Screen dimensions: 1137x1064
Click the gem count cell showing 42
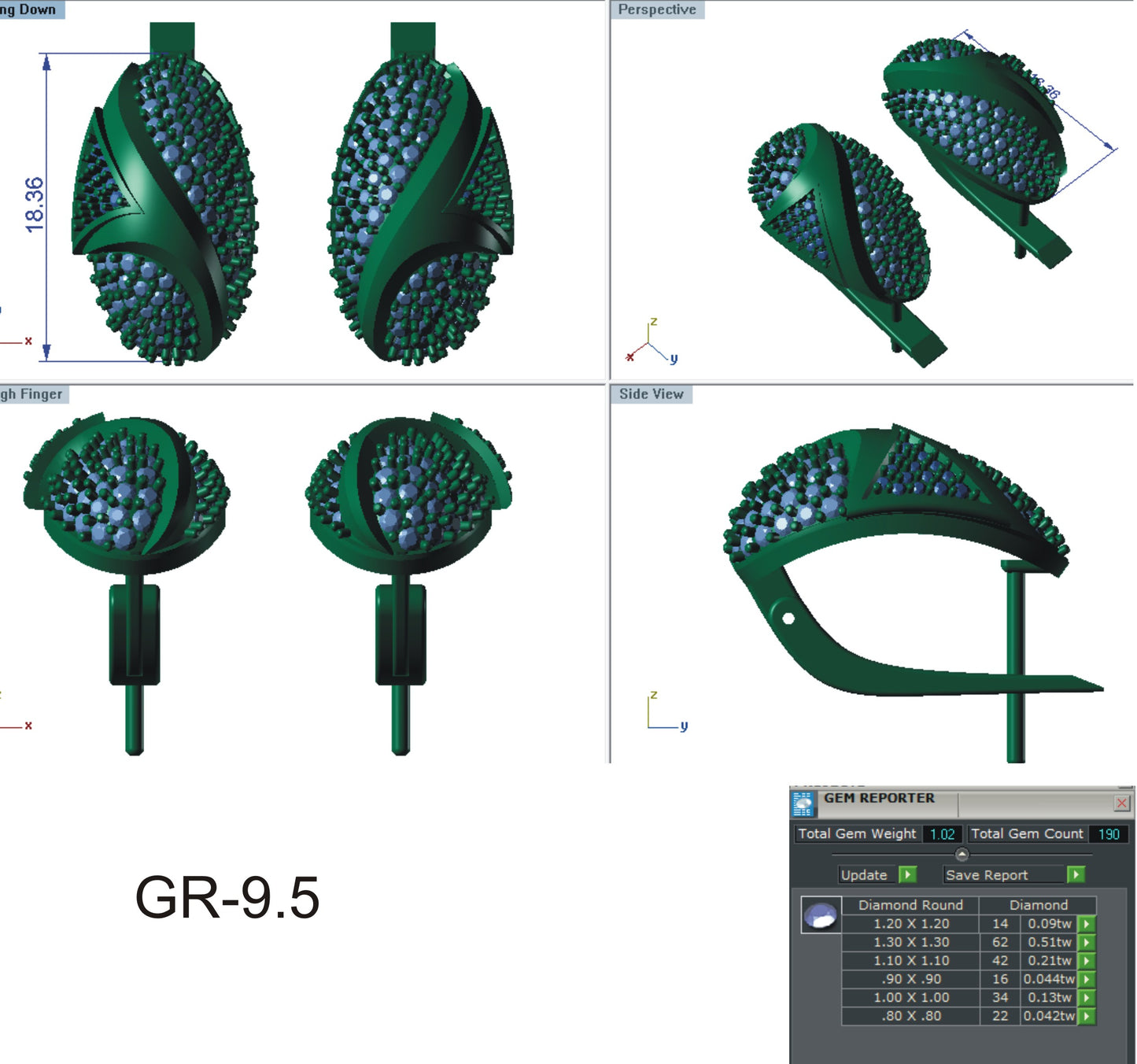(1000, 961)
